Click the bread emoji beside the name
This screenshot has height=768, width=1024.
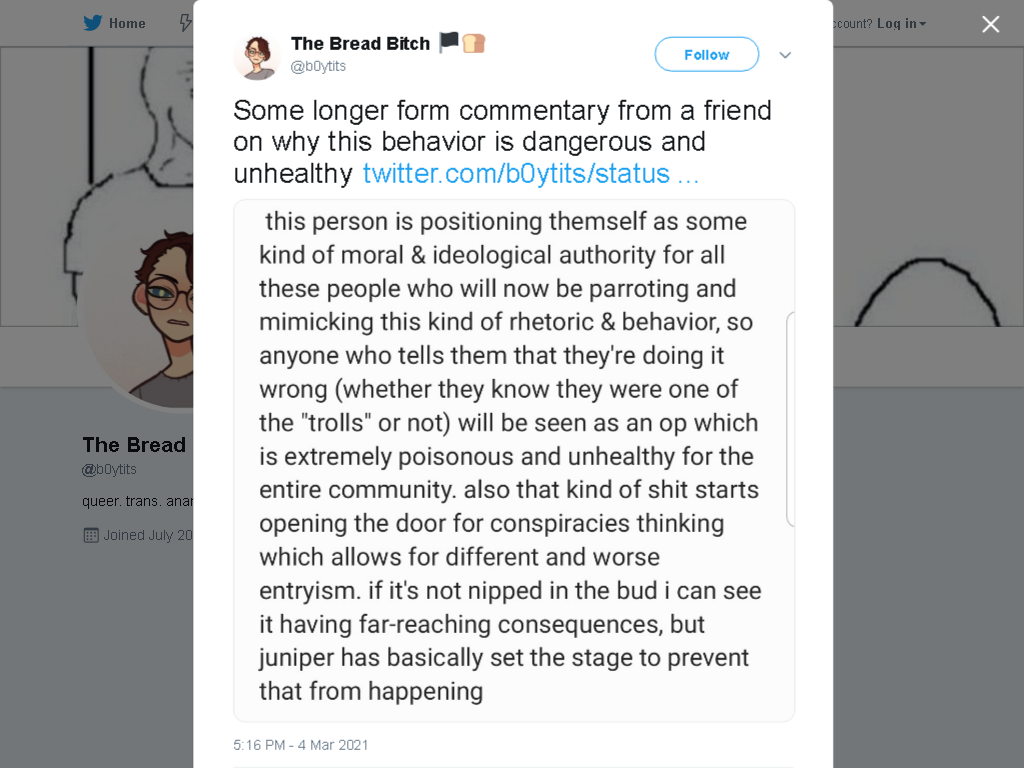(474, 43)
